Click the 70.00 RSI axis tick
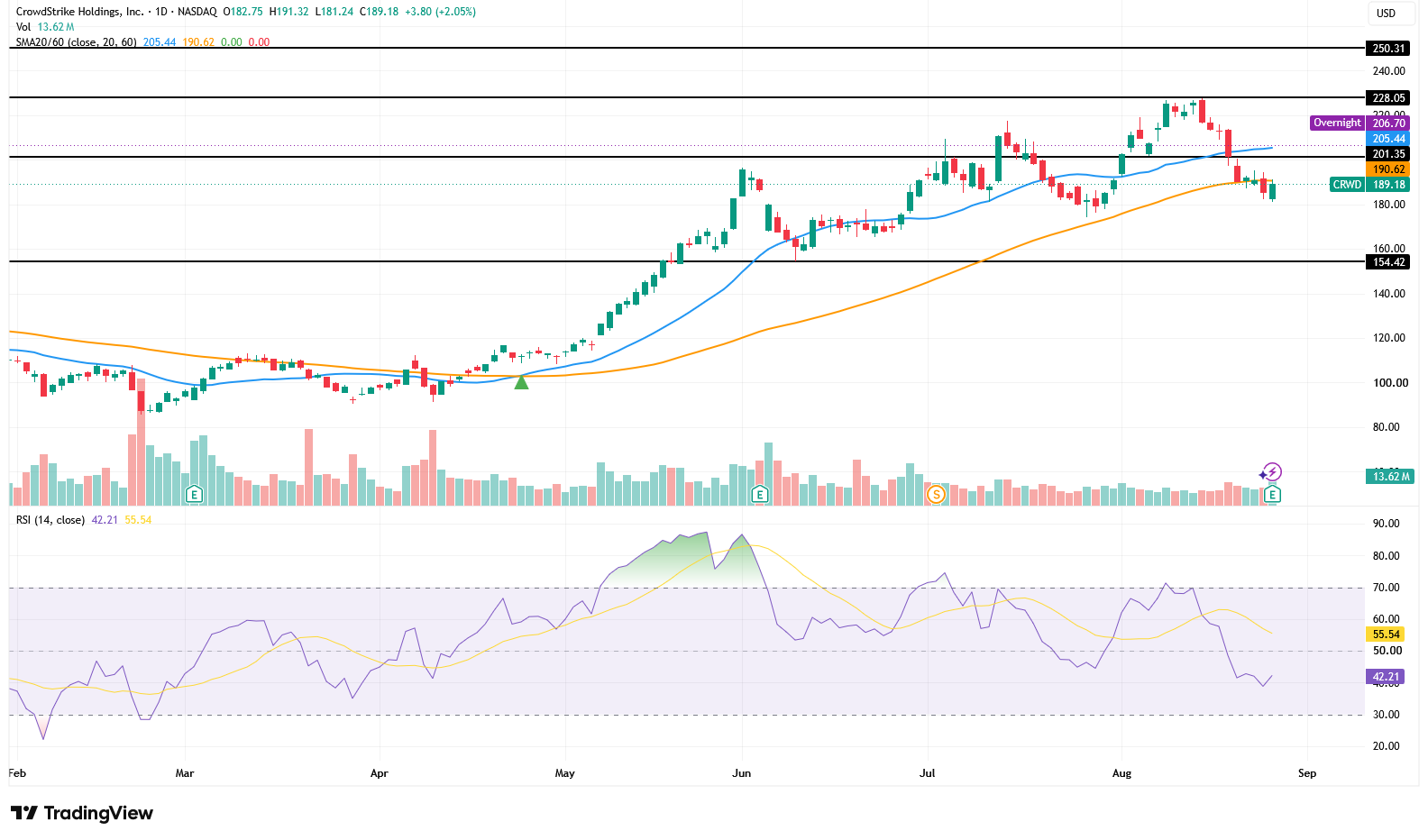Viewport: 1428px width, 840px height. point(1387,588)
